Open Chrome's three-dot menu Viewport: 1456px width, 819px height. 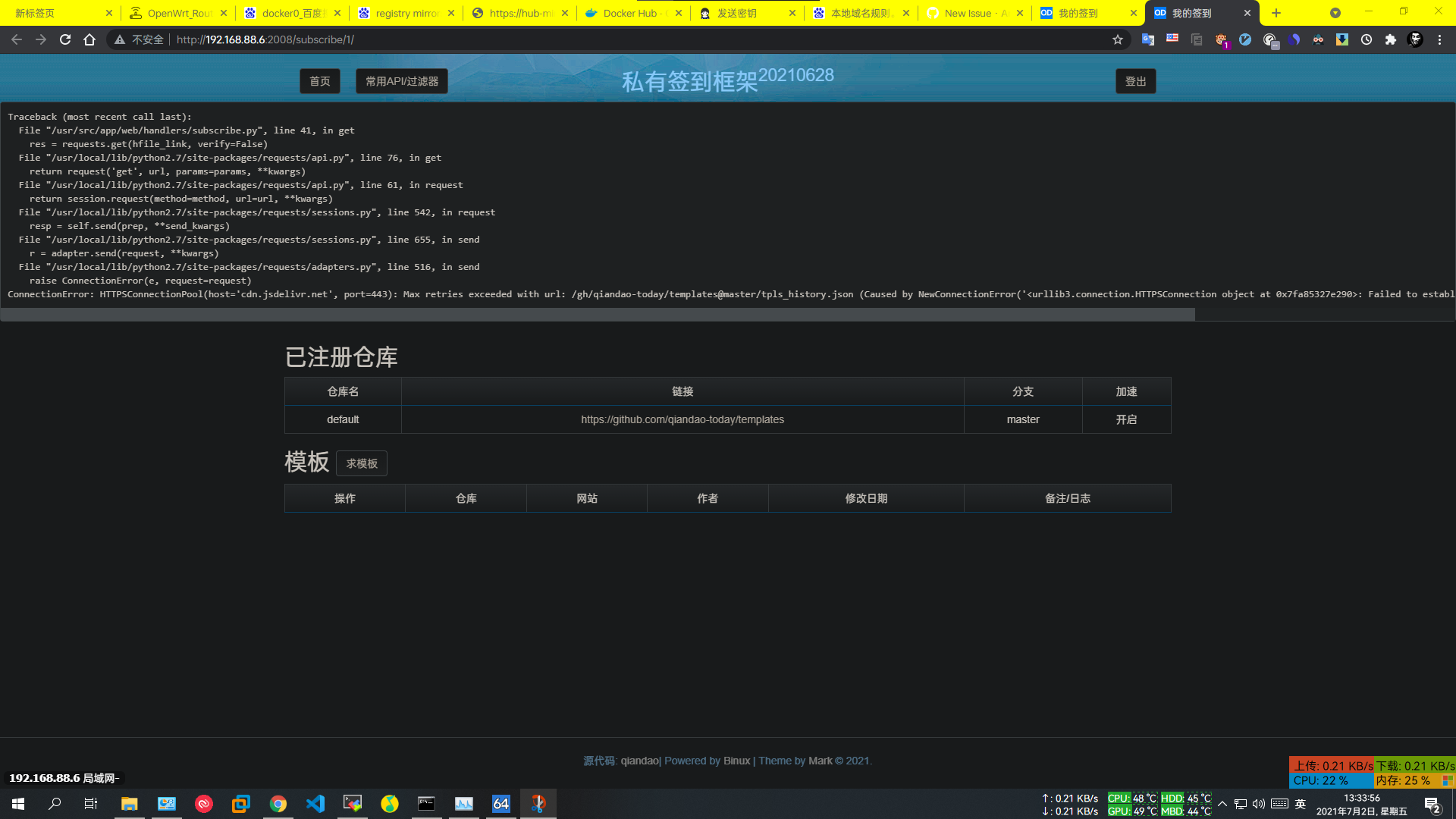[x=1439, y=39]
